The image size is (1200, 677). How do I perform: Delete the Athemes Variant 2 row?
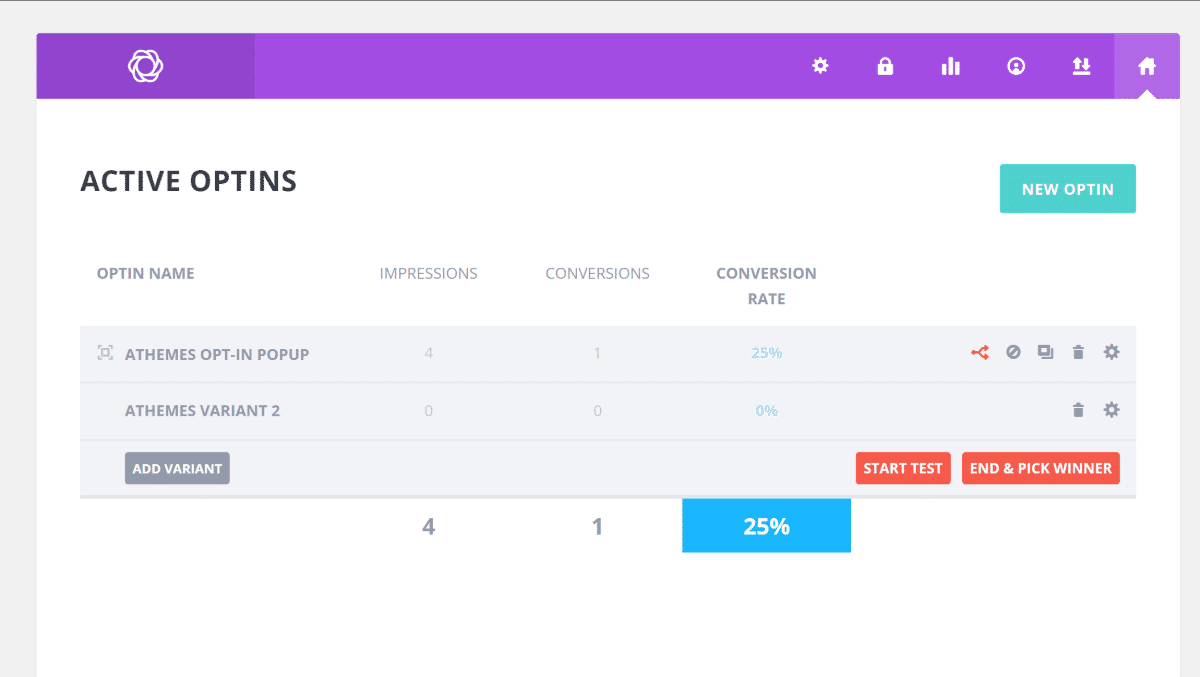click(x=1078, y=410)
